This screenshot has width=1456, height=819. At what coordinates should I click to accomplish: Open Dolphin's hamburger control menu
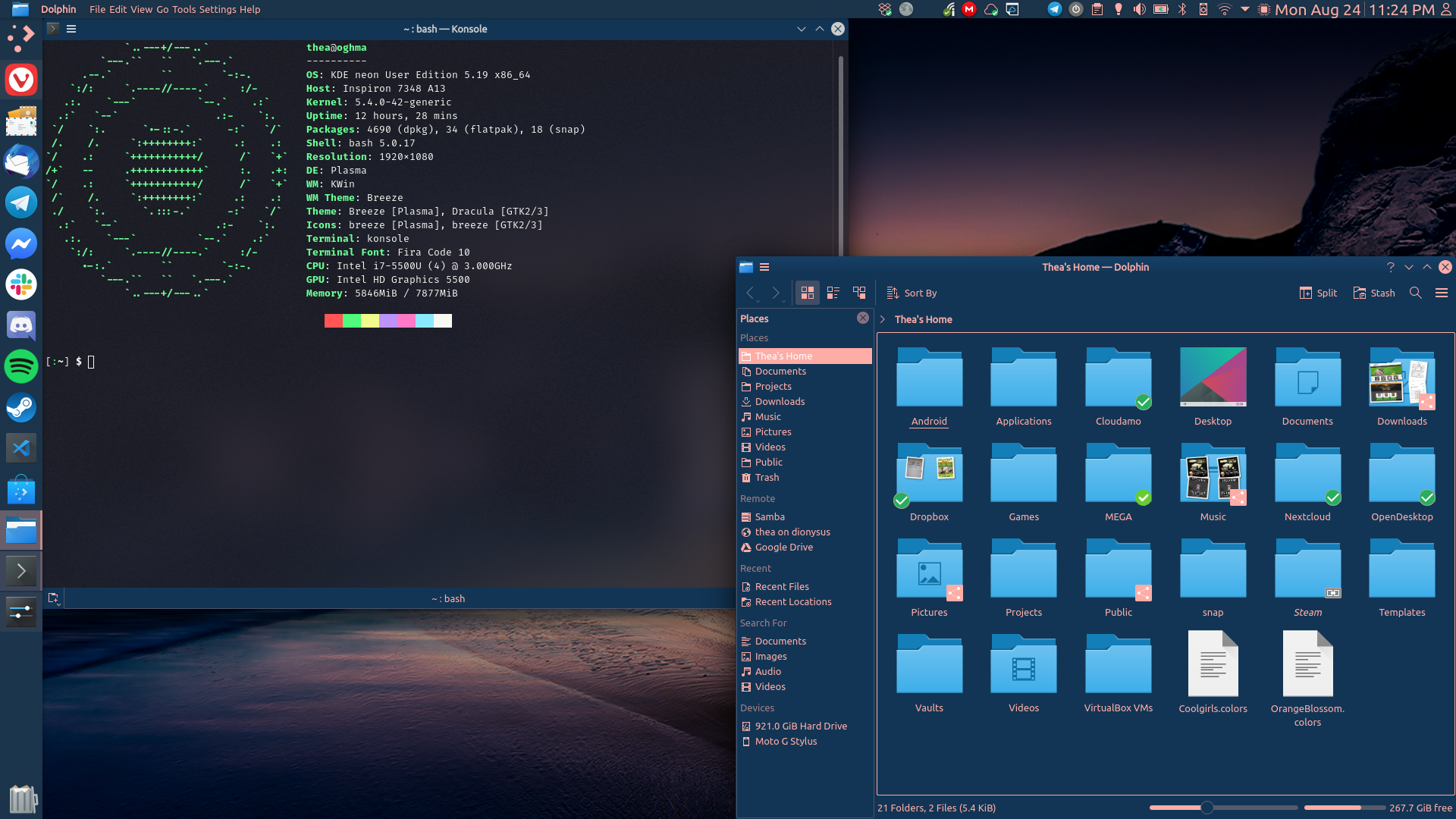1442,293
